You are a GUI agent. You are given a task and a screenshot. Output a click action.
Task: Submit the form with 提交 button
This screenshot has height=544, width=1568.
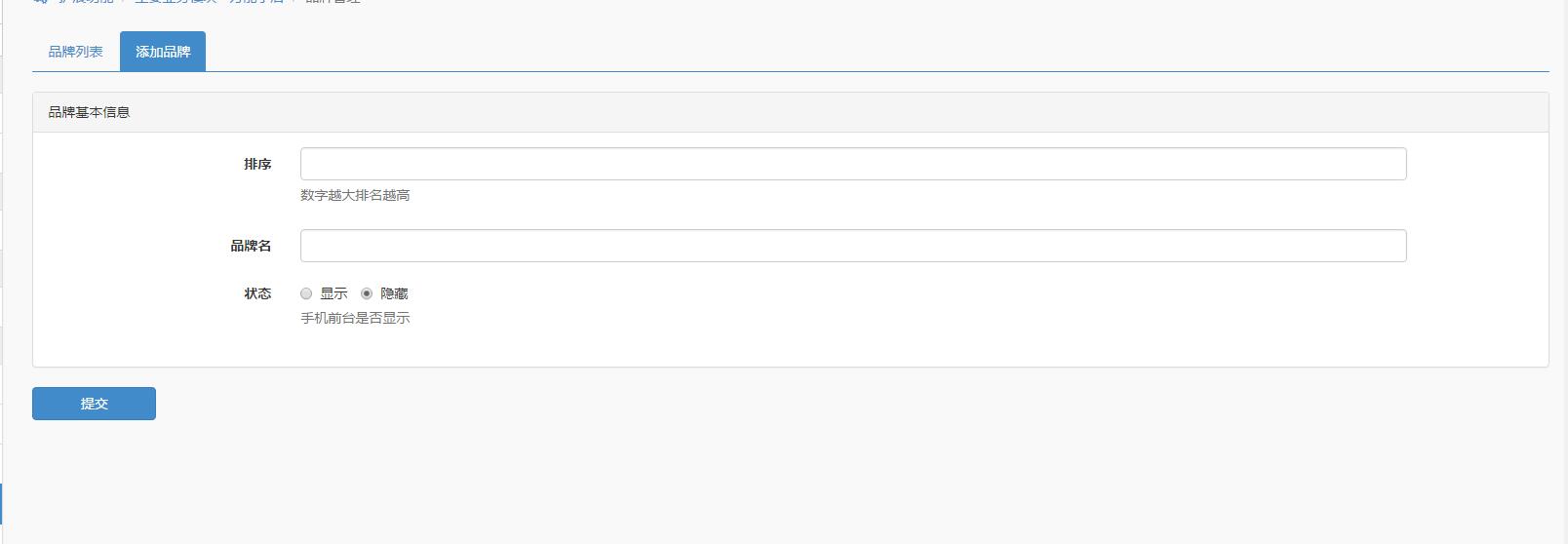pyautogui.click(x=94, y=404)
